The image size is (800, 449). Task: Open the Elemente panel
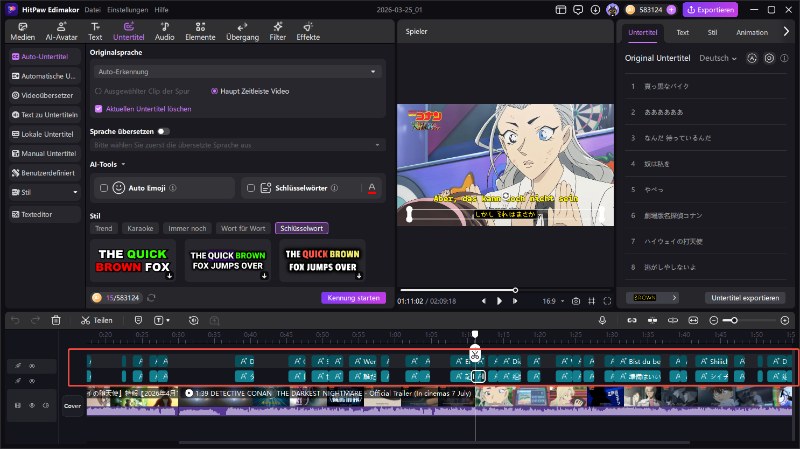(200, 31)
